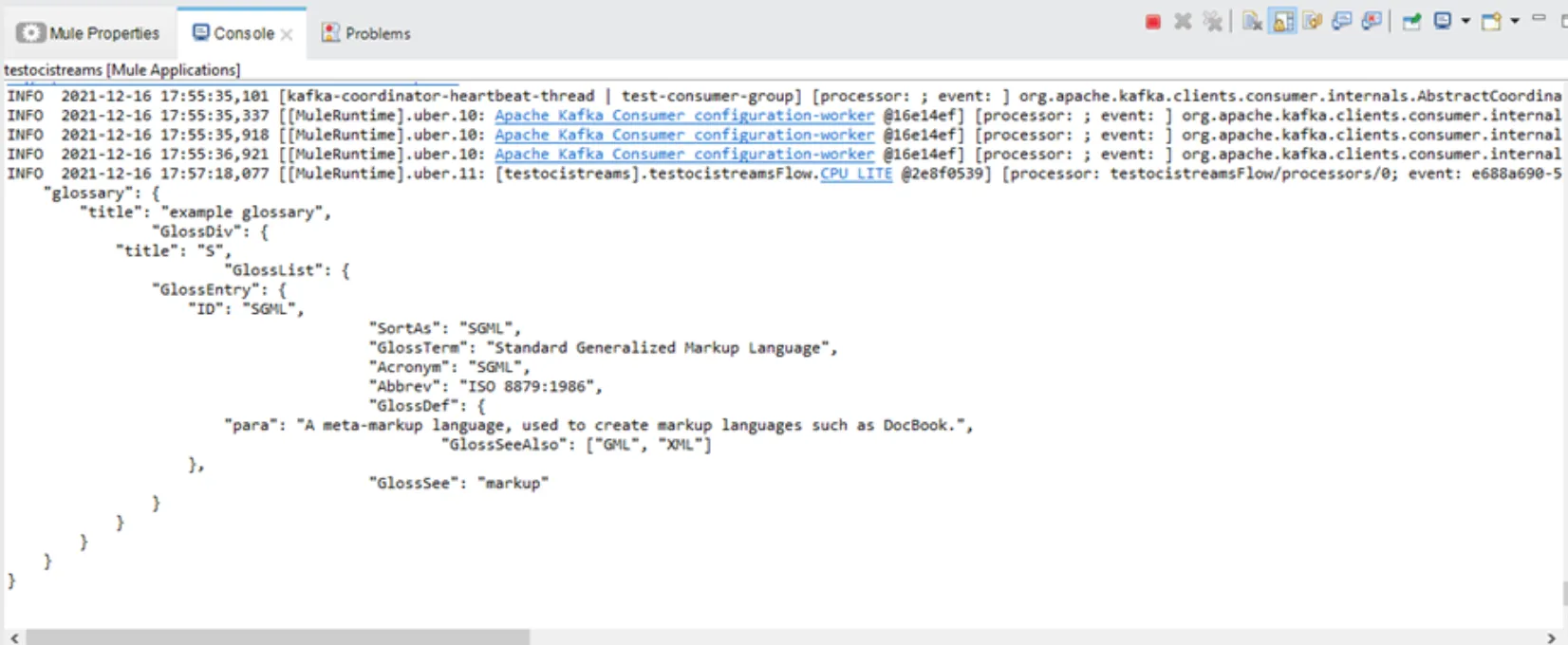The image size is (1568, 645).
Task: Toggle Show Console When Standard Out Changes
Action: pyautogui.click(x=1341, y=22)
